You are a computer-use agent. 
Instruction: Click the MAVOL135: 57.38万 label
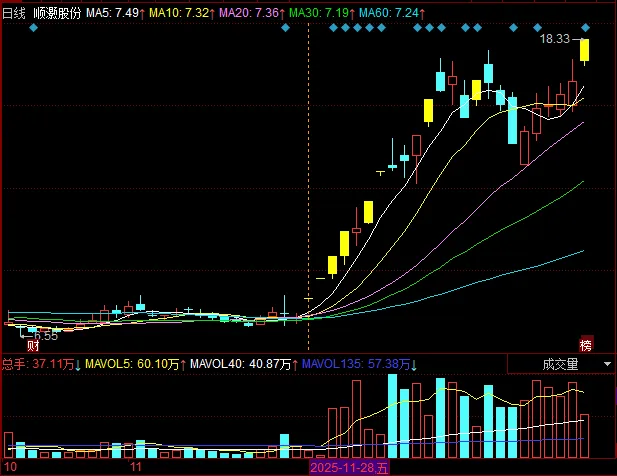pos(360,364)
